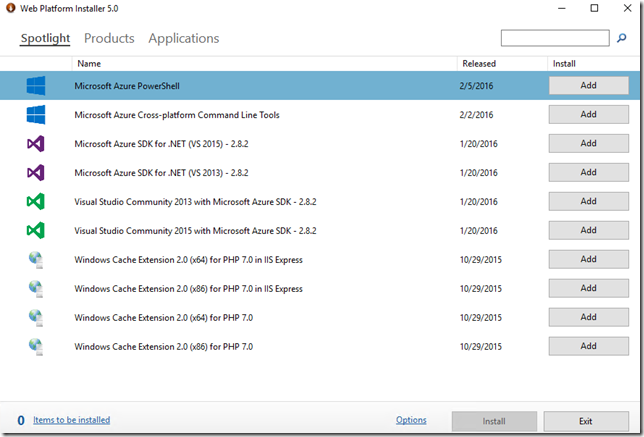644x437 pixels.
Task: Open the Items to be installed link
Action: point(71,420)
